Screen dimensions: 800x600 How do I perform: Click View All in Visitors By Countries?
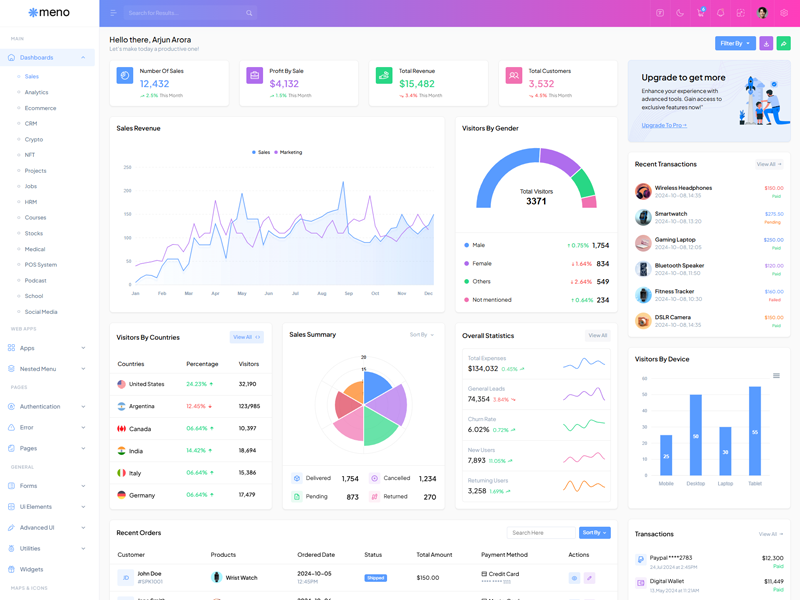pyautogui.click(x=246, y=337)
